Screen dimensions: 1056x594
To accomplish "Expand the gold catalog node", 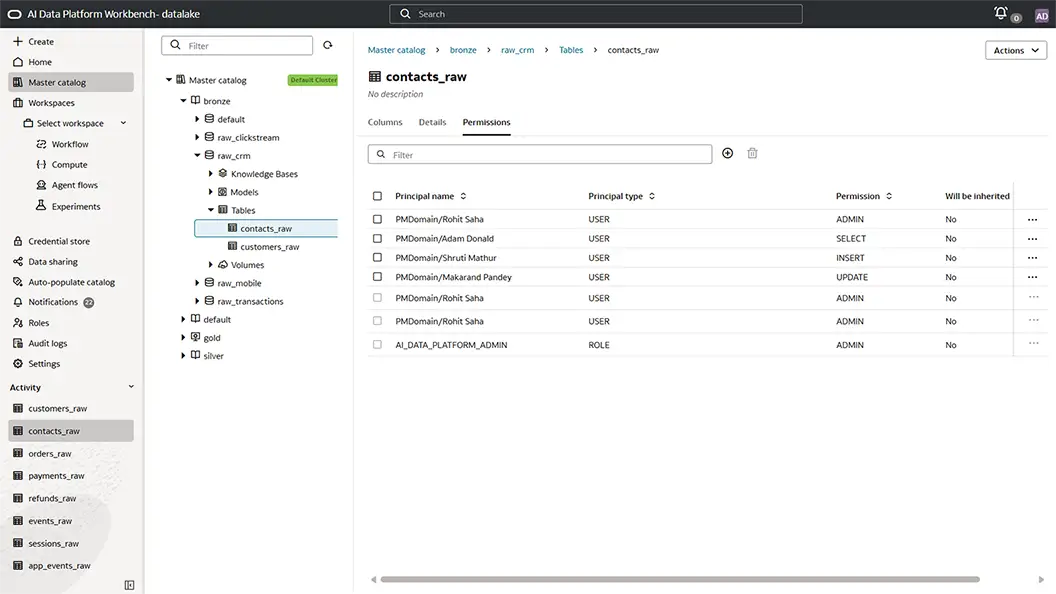I will click(x=183, y=337).
